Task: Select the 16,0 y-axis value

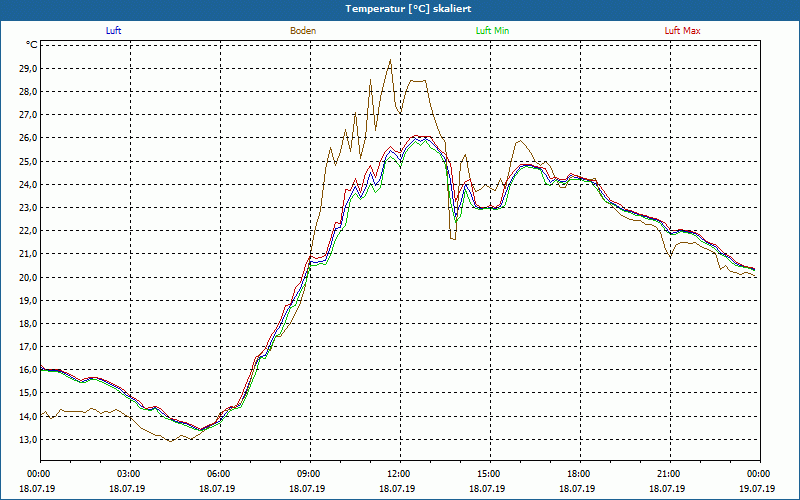Action: [x=28, y=370]
